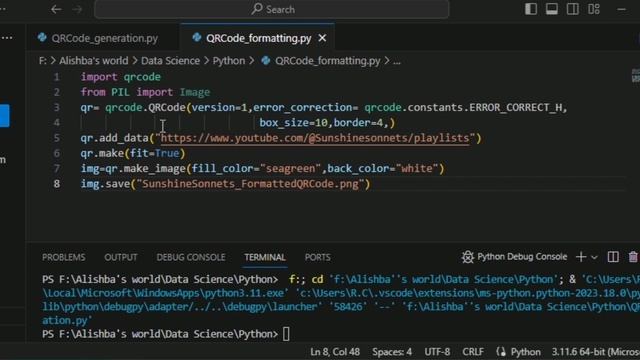Change line endings via CRLF
This screenshot has width=640, height=360.
pos(473,352)
